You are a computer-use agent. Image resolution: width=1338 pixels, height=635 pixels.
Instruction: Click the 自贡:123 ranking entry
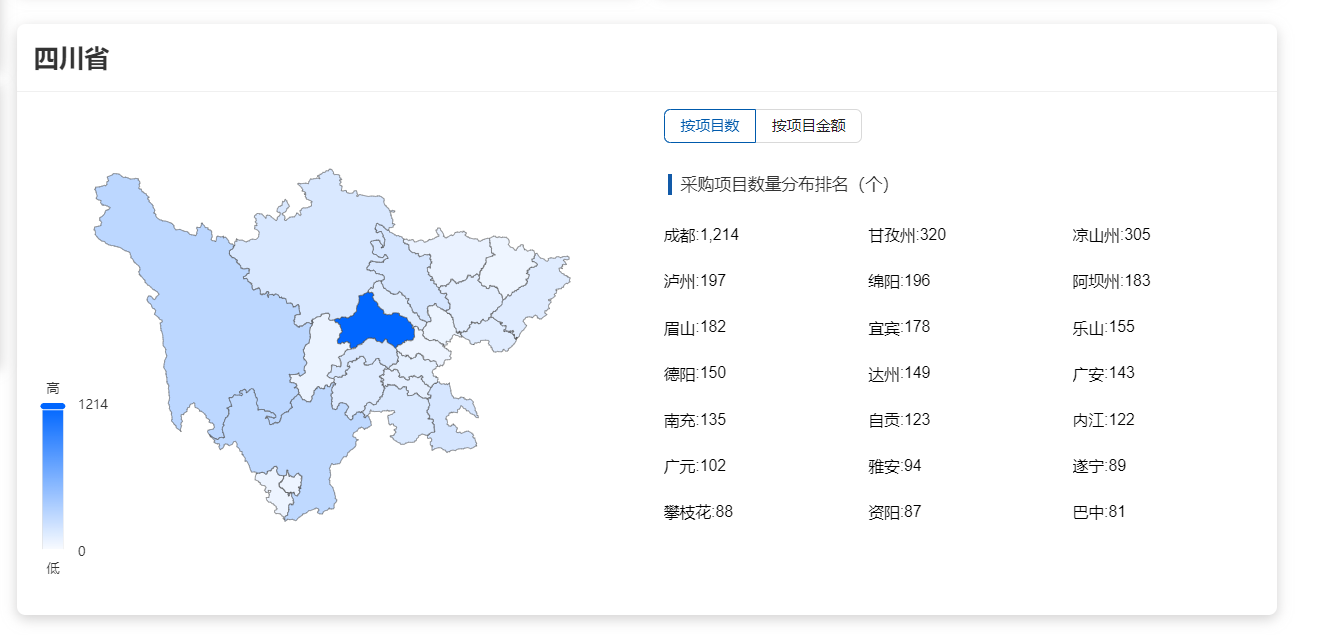[899, 420]
